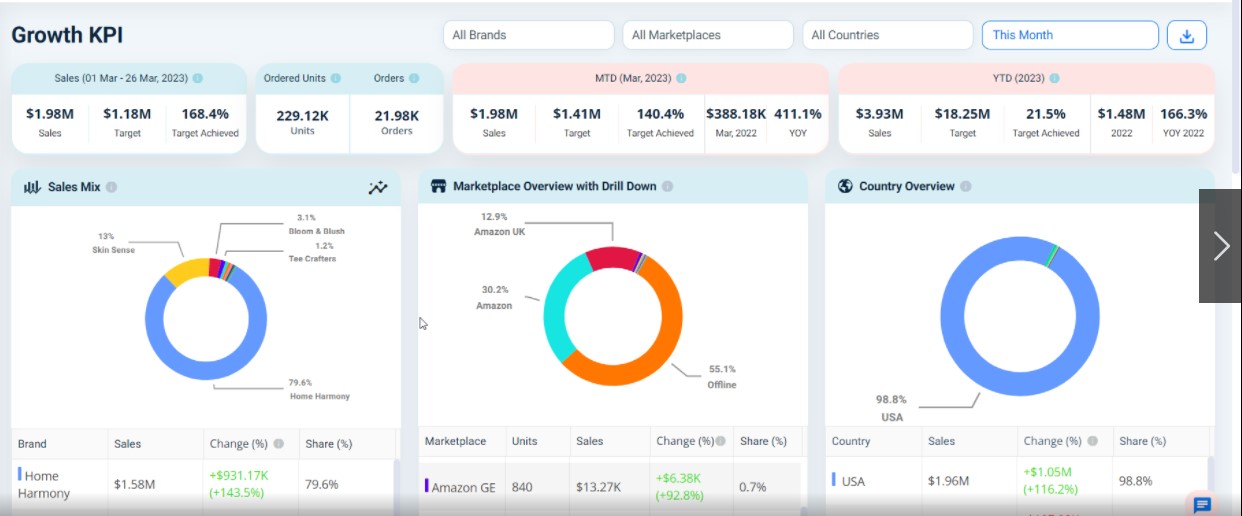Switch Sales Mix to trend line view
The height and width of the screenshot is (516, 1242).
377,187
